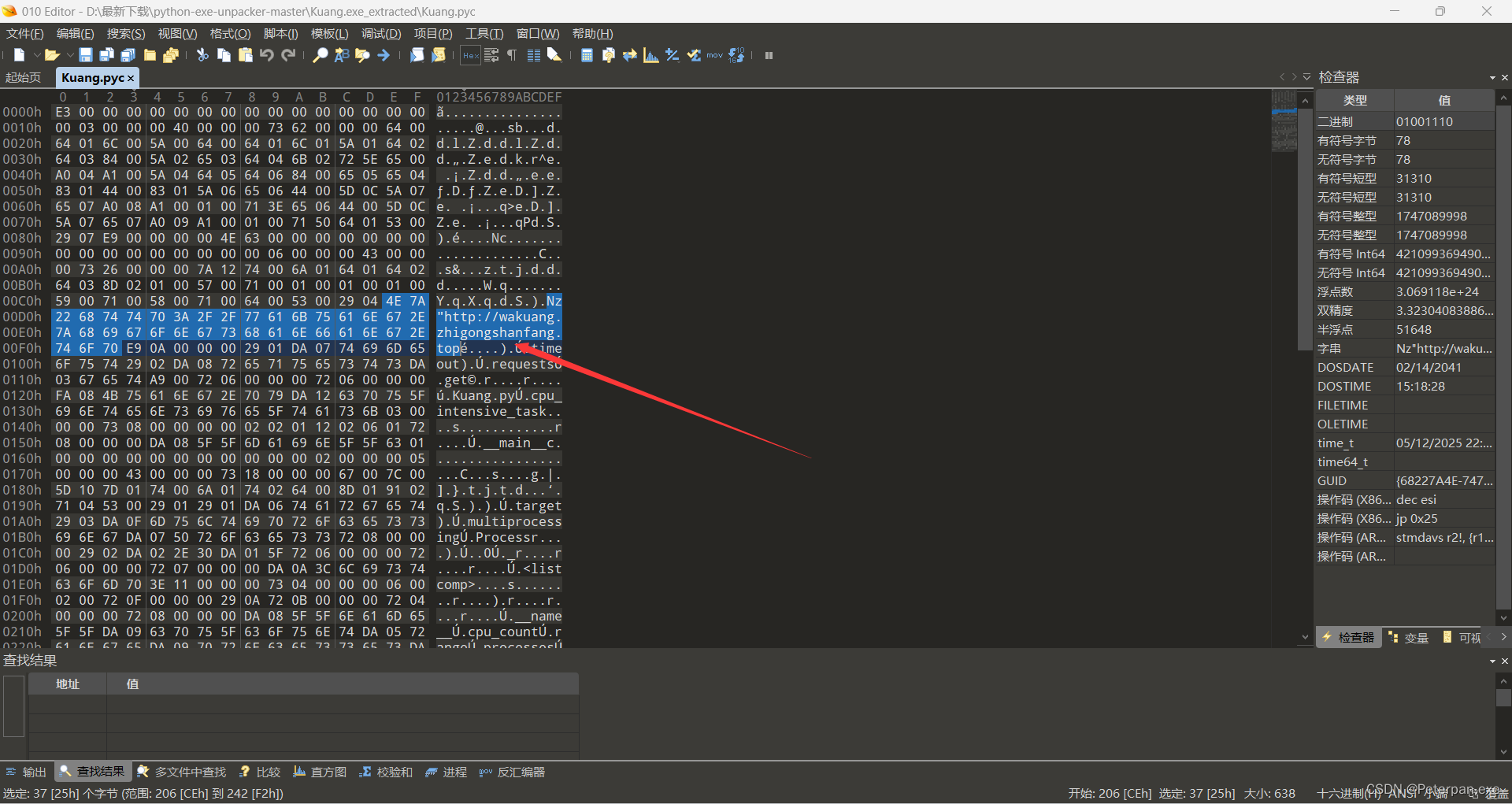The height and width of the screenshot is (804, 1512).
Task: Close the 检查器 inspector panel
Action: [1505, 77]
